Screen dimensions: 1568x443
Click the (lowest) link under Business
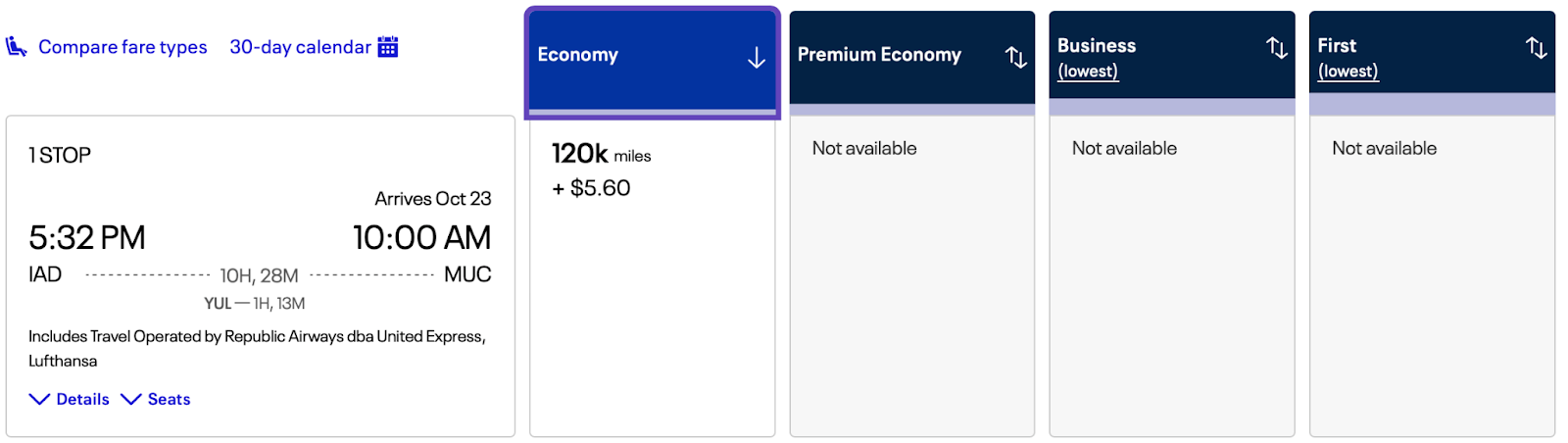point(1088,72)
